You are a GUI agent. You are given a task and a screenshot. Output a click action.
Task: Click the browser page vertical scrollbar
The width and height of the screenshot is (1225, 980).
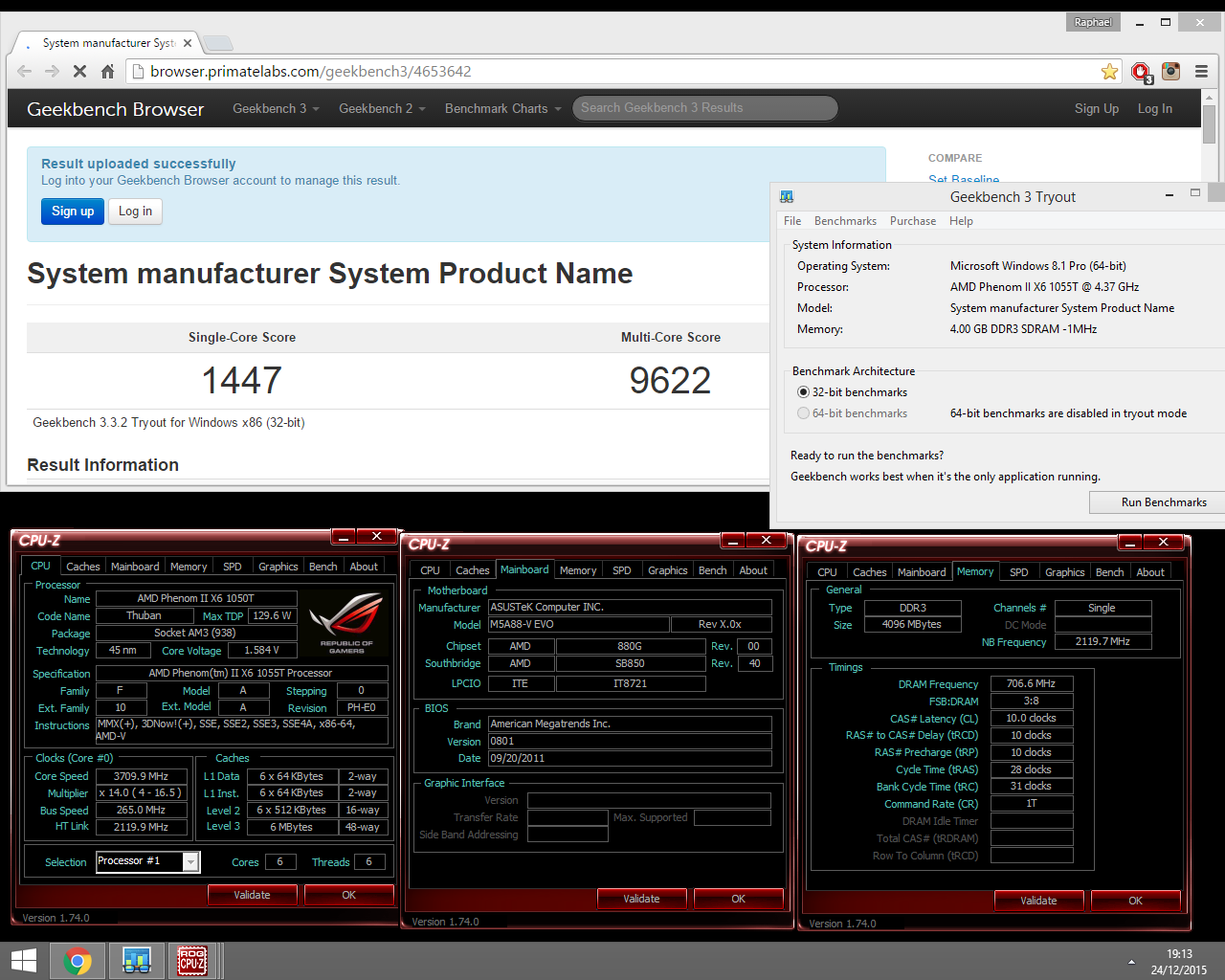1210,124
